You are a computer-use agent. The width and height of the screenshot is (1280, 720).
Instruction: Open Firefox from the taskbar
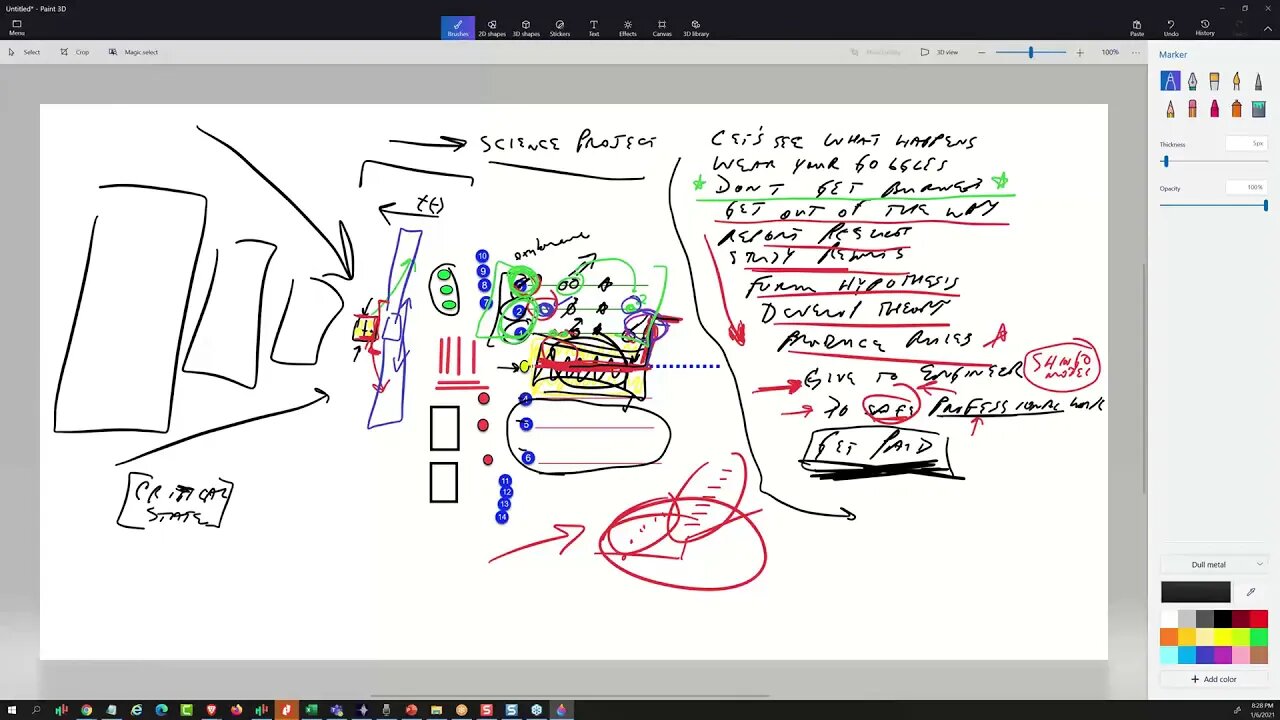coord(236,710)
